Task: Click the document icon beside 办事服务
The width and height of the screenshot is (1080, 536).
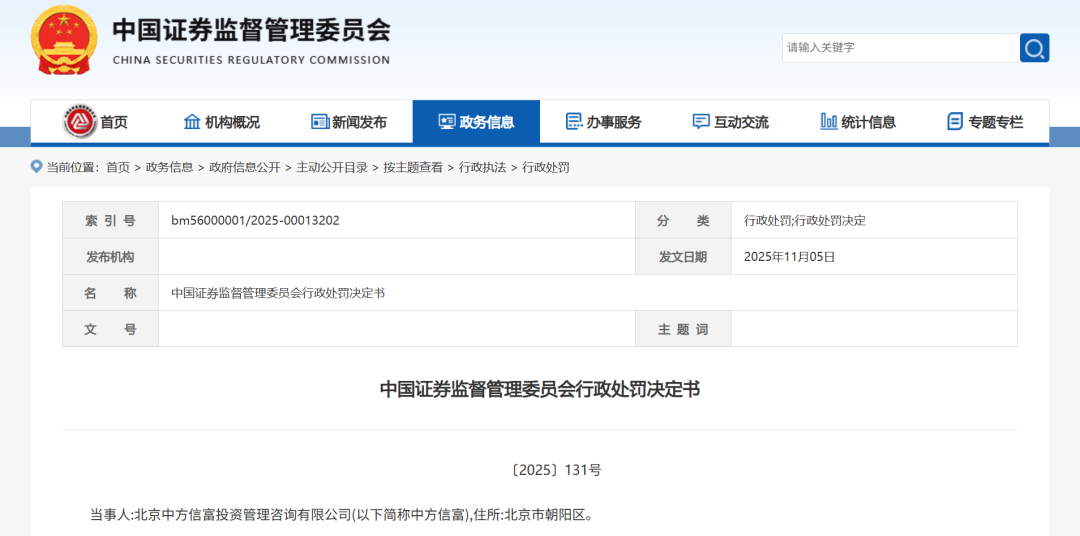Action: 574,122
